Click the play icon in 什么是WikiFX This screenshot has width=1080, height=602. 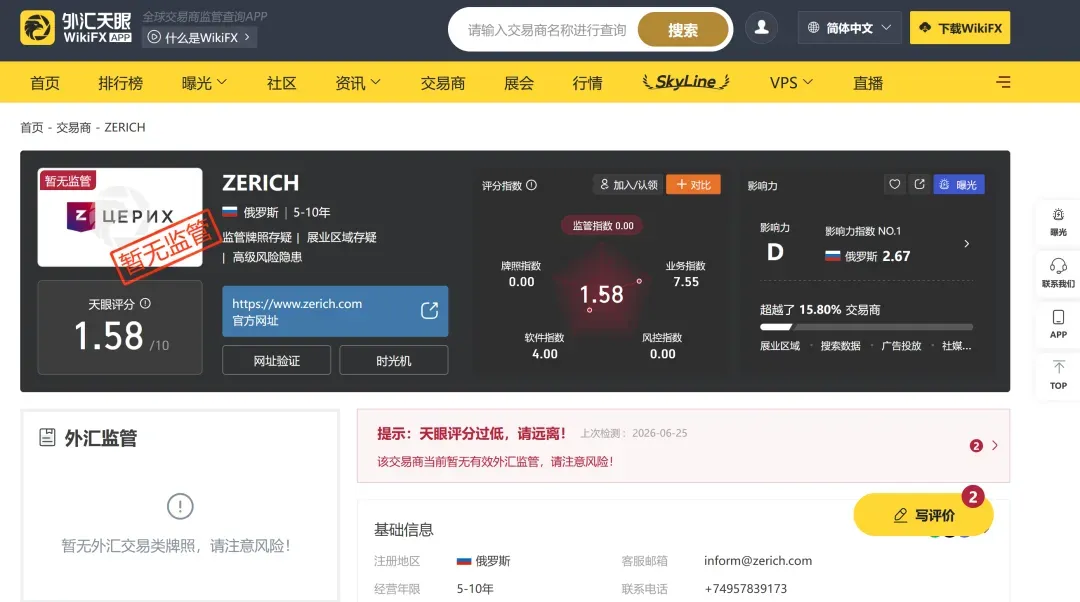pos(154,37)
